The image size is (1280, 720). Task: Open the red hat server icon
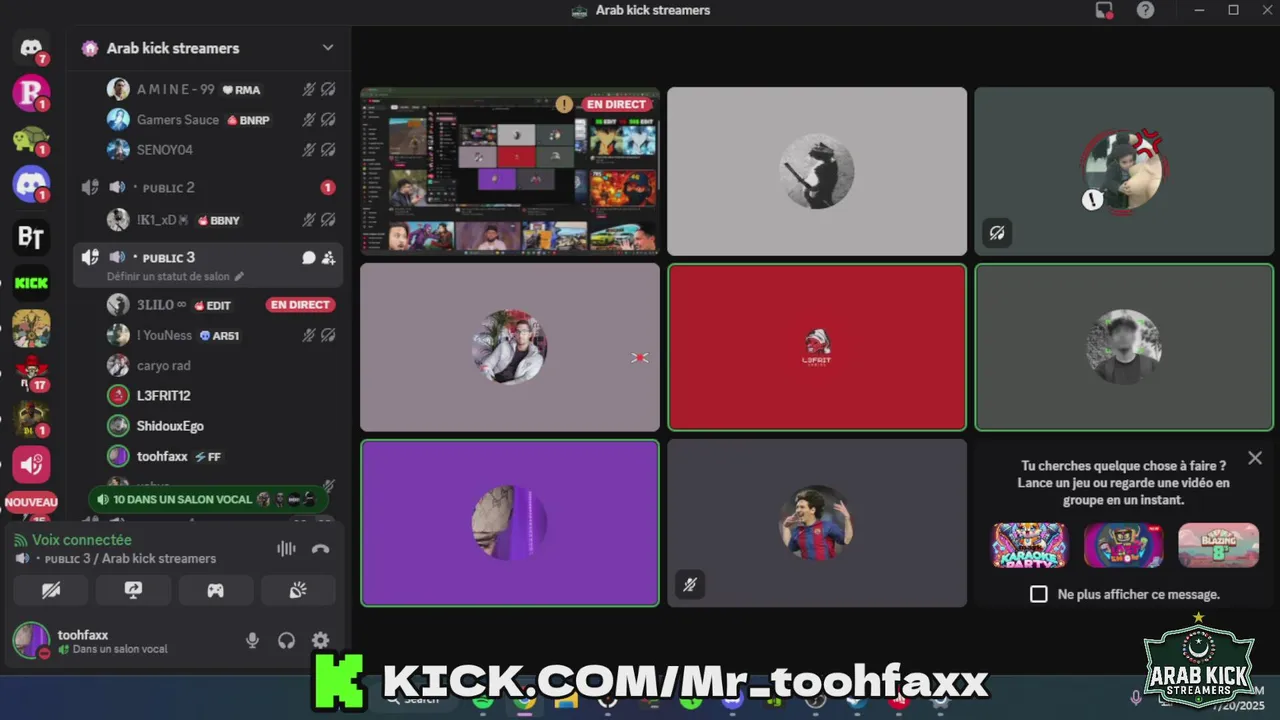[x=31, y=373]
